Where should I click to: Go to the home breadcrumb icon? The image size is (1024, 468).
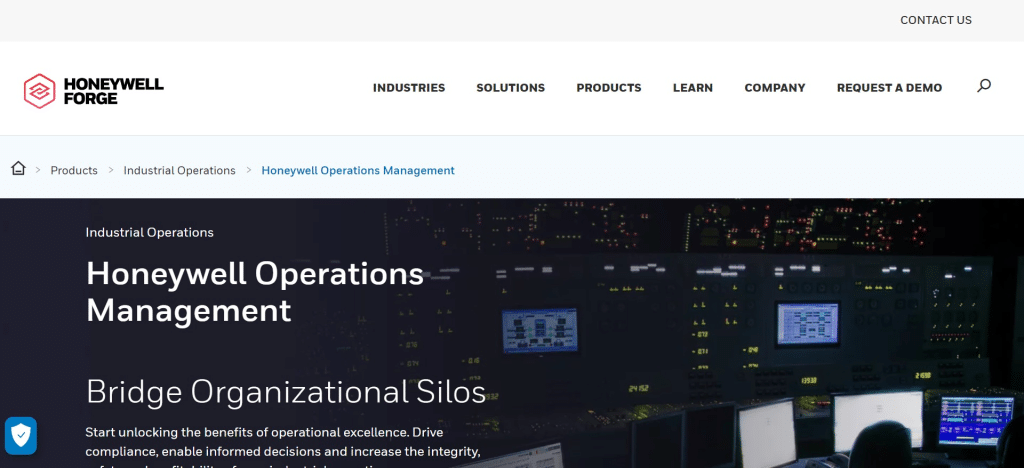[18, 168]
